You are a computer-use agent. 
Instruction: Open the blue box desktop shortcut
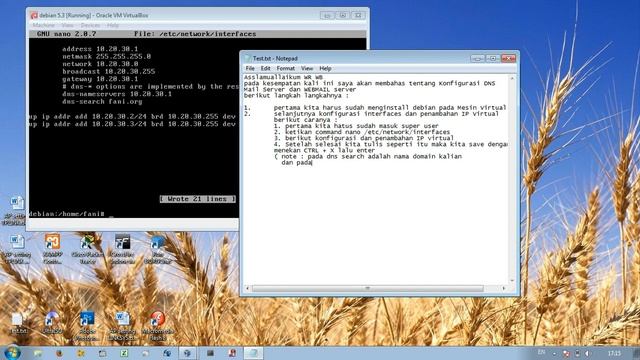click(x=158, y=249)
